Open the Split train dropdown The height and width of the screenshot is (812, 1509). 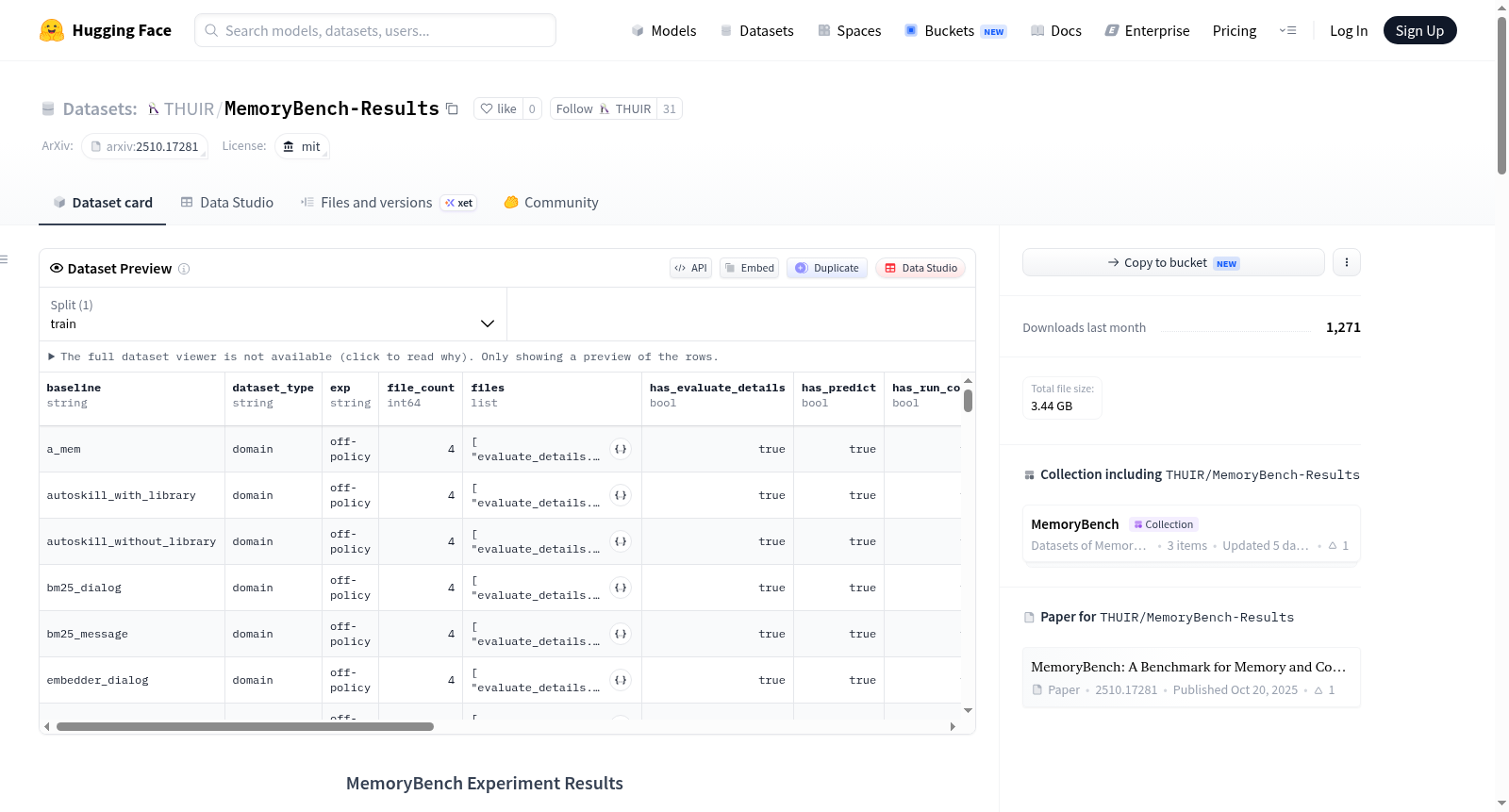click(274, 314)
